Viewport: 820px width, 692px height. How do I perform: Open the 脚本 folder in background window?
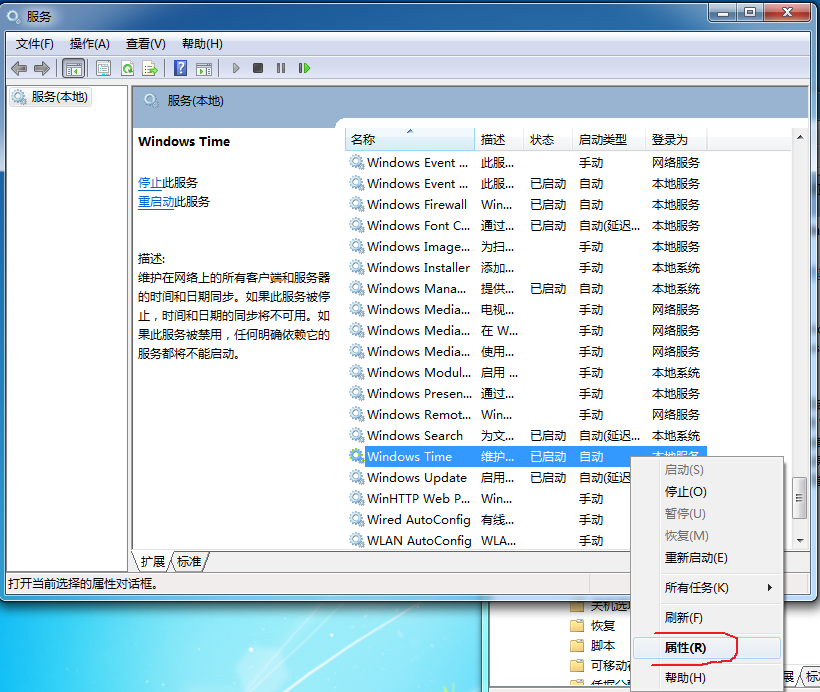(593, 645)
